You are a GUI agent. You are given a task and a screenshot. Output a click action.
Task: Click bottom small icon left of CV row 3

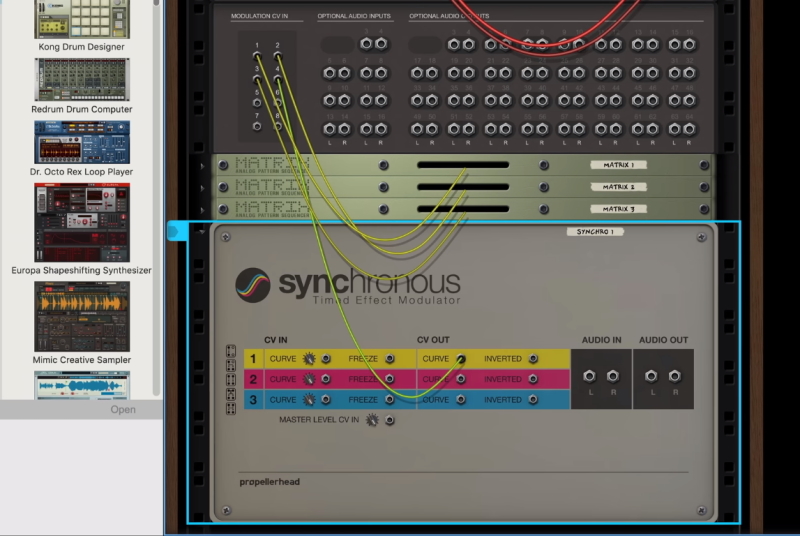(231, 409)
